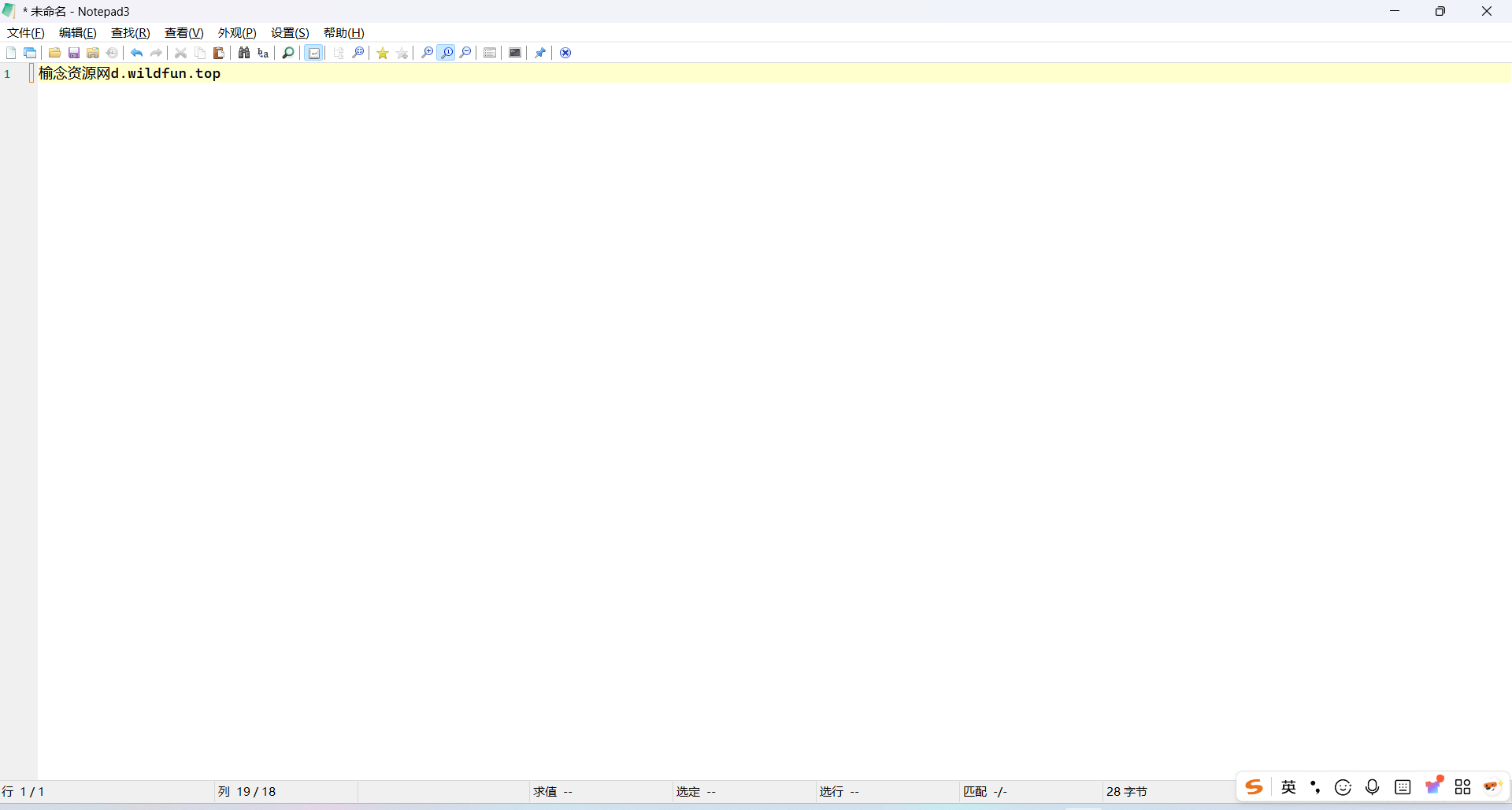
Task: Open the 编辑(E) menu
Action: [x=78, y=32]
